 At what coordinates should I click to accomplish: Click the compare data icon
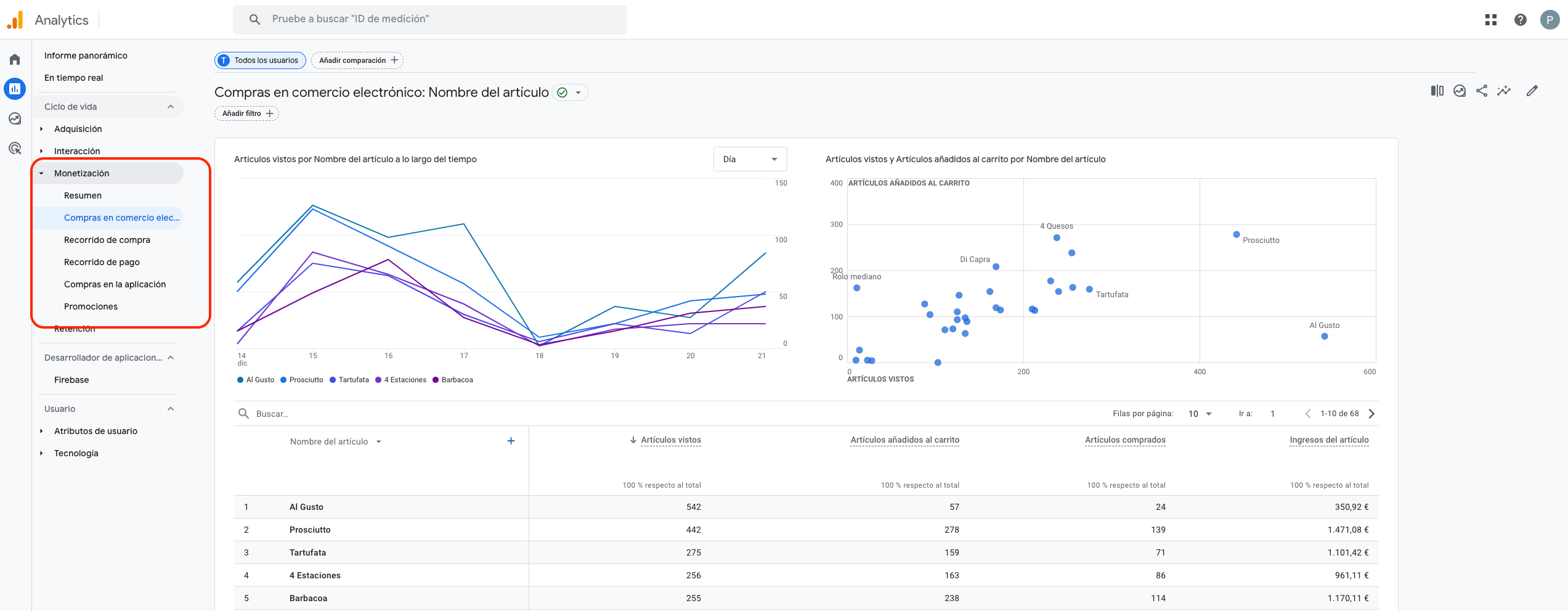pos(1437,91)
